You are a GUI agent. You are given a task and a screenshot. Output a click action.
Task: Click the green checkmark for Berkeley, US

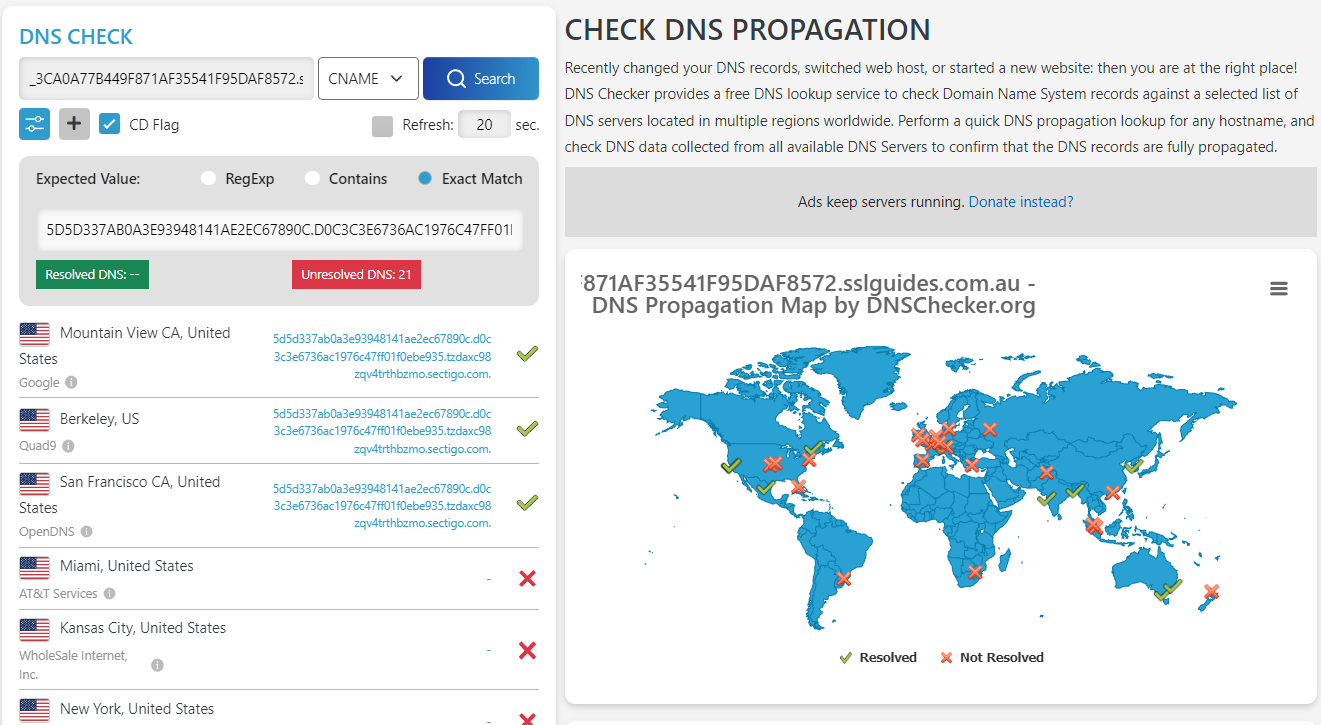527,428
